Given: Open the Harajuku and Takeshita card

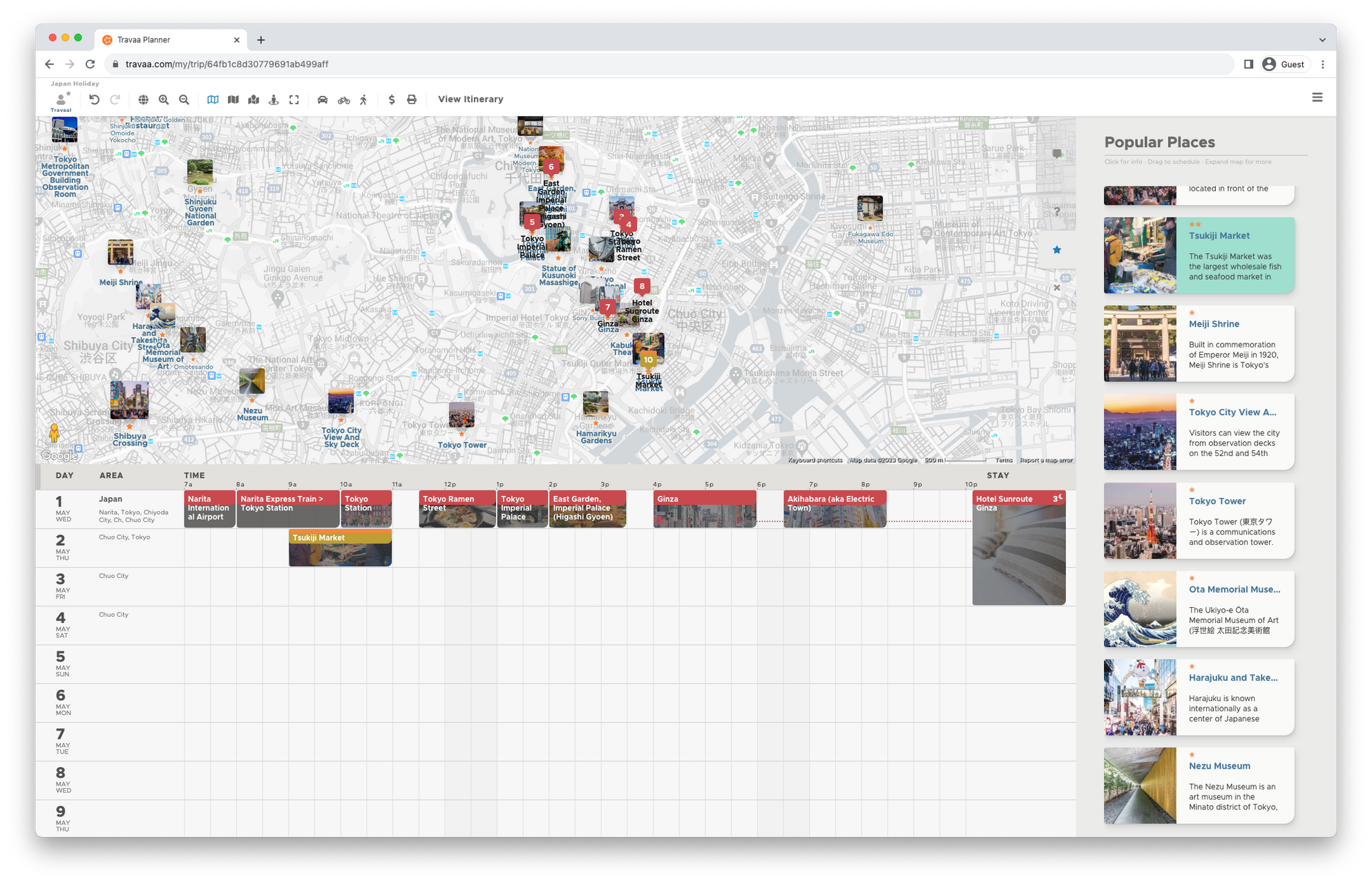Looking at the screenshot, I should tap(1199, 698).
